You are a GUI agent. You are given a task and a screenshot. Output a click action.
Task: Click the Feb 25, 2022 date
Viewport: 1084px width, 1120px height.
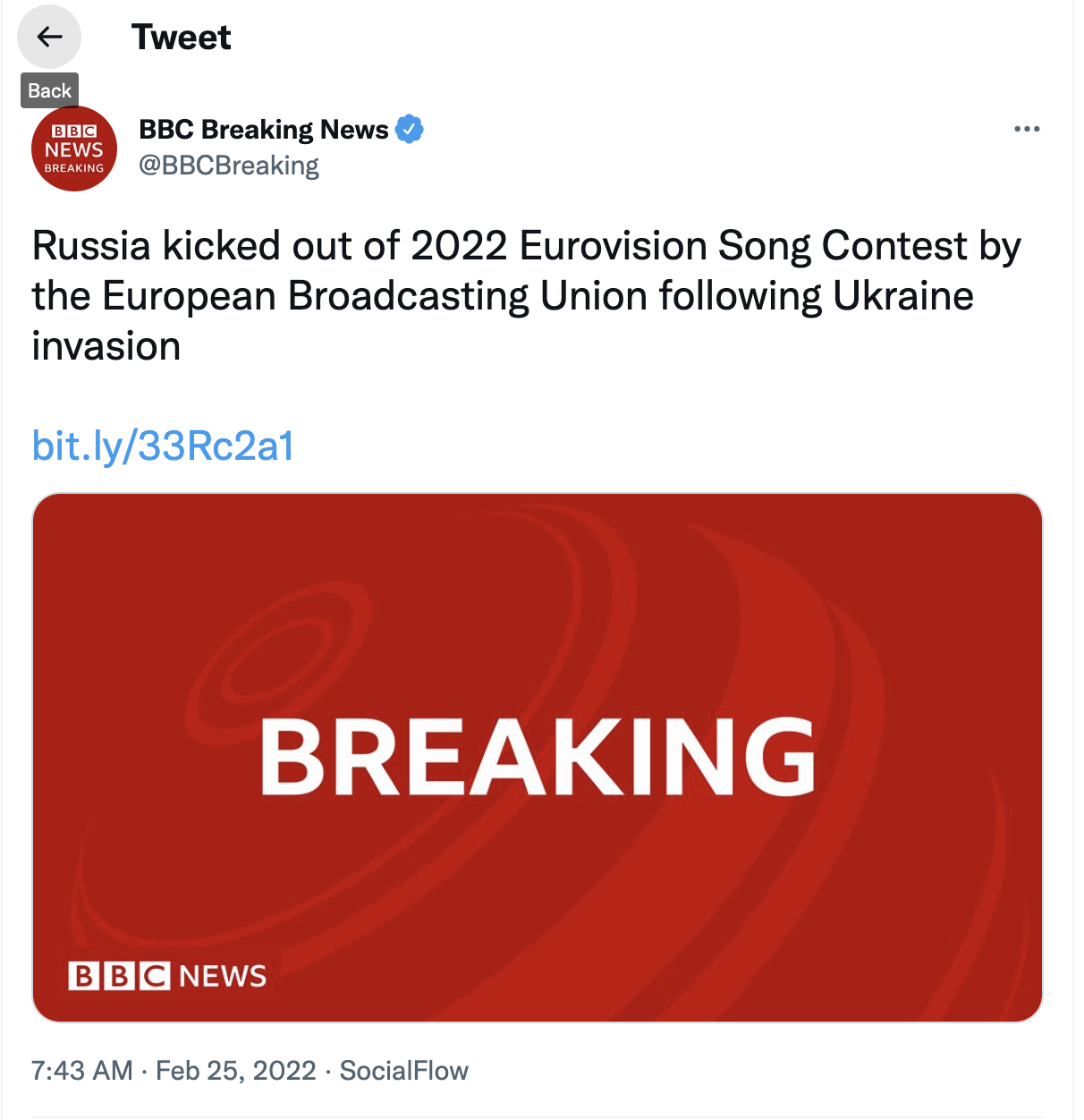pyautogui.click(x=236, y=1071)
